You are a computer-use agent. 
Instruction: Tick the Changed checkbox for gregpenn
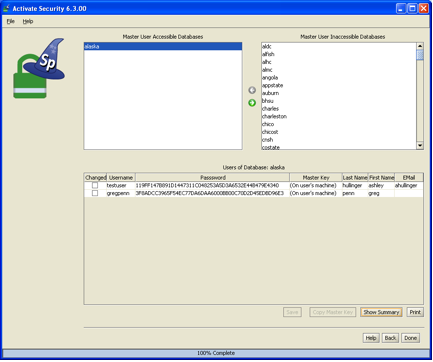coord(95,193)
